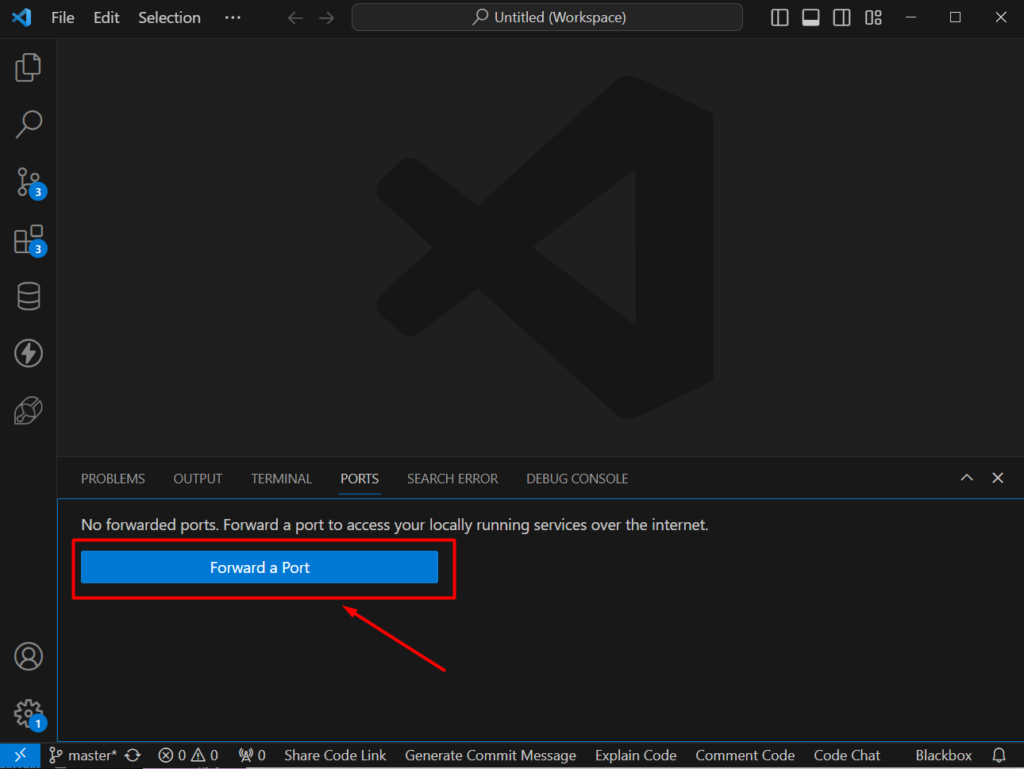The image size is (1024, 769).
Task: Click Share Code Link in status bar
Action: point(335,755)
